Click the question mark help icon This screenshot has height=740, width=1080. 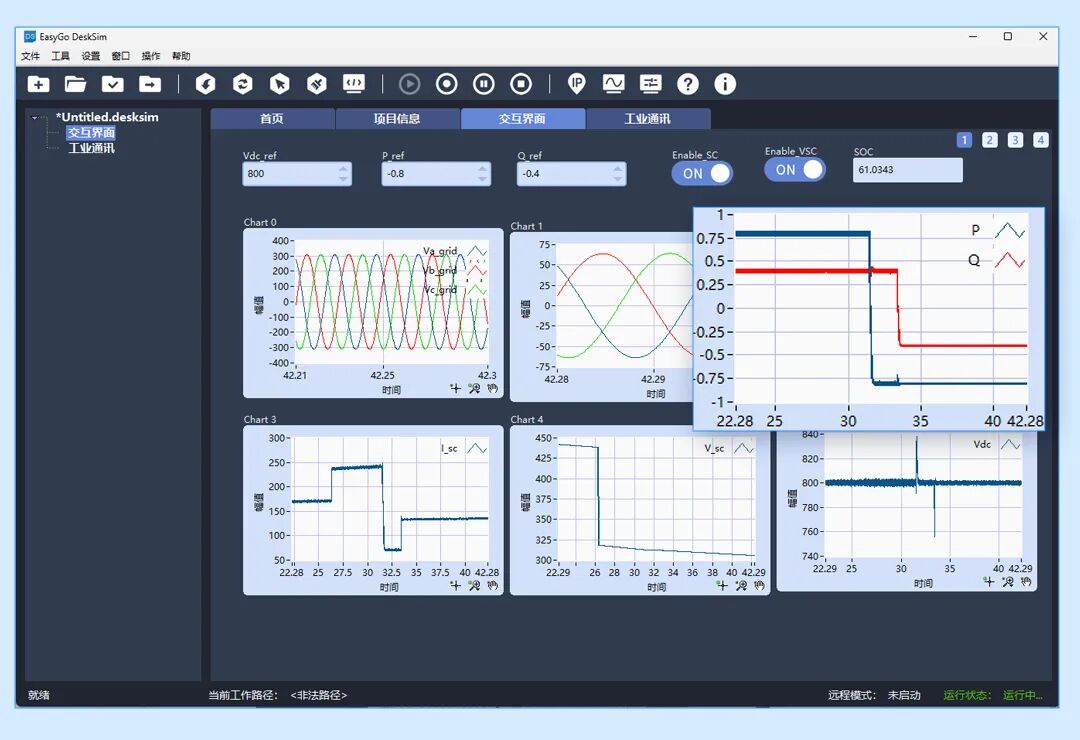point(688,84)
